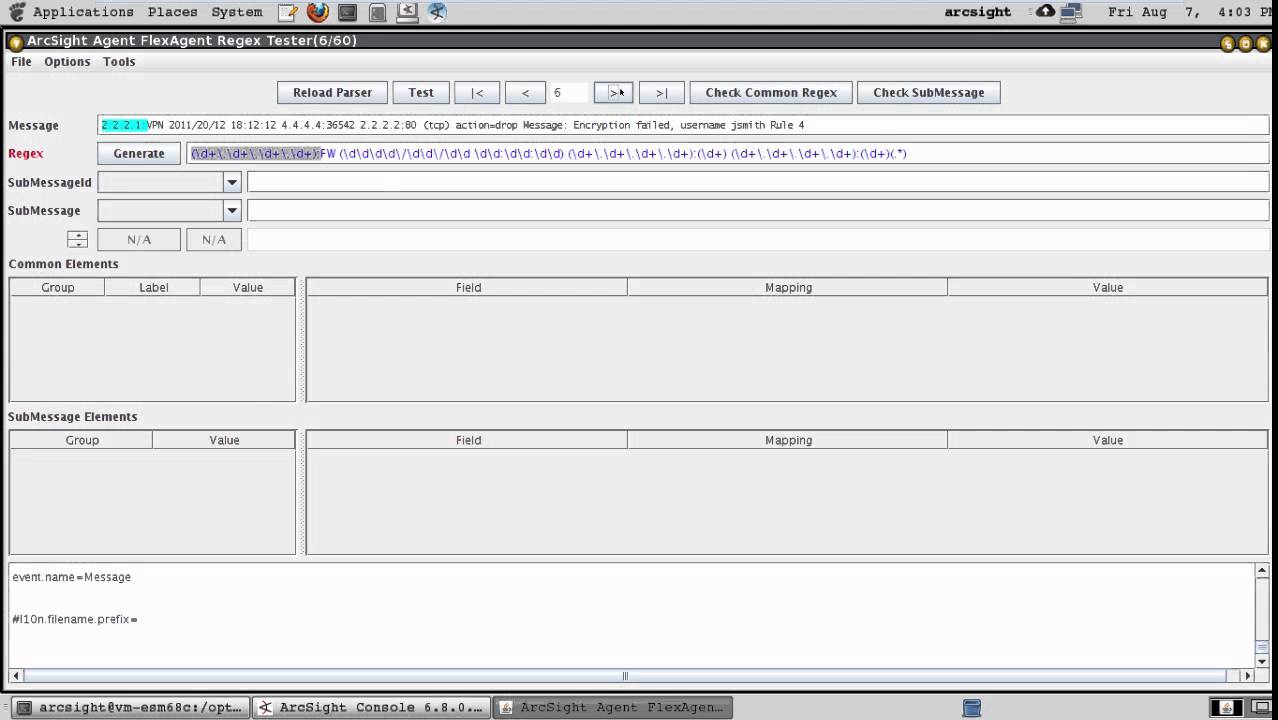Expand the SubMessageId dropdown
This screenshot has height=720, width=1278.
232,182
